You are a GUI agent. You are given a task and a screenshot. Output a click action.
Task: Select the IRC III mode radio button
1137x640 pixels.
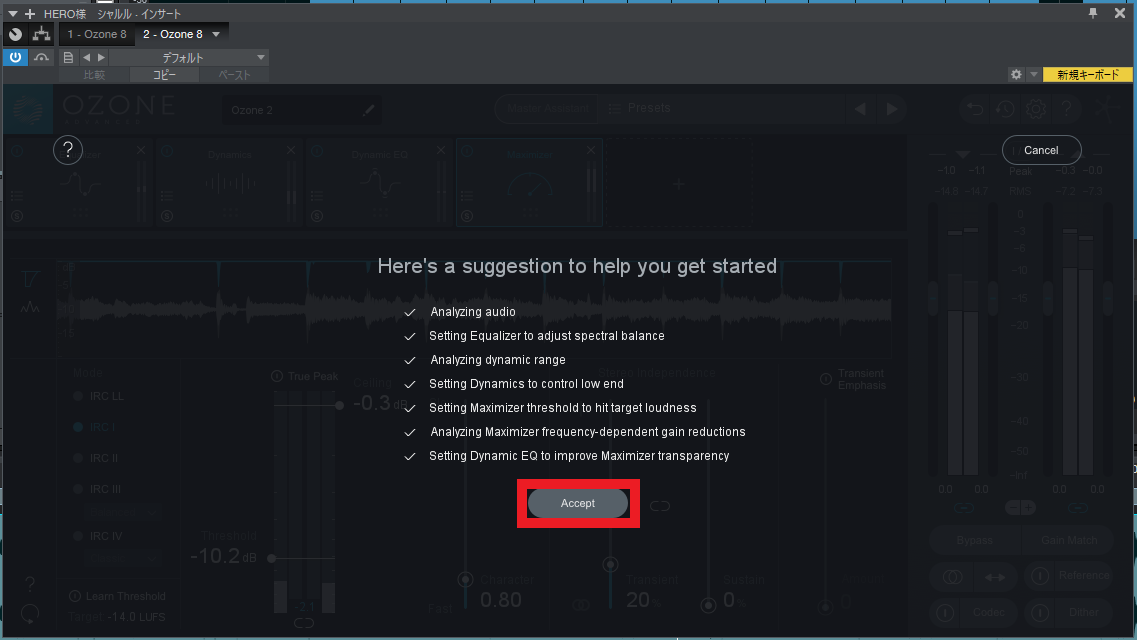[78, 489]
